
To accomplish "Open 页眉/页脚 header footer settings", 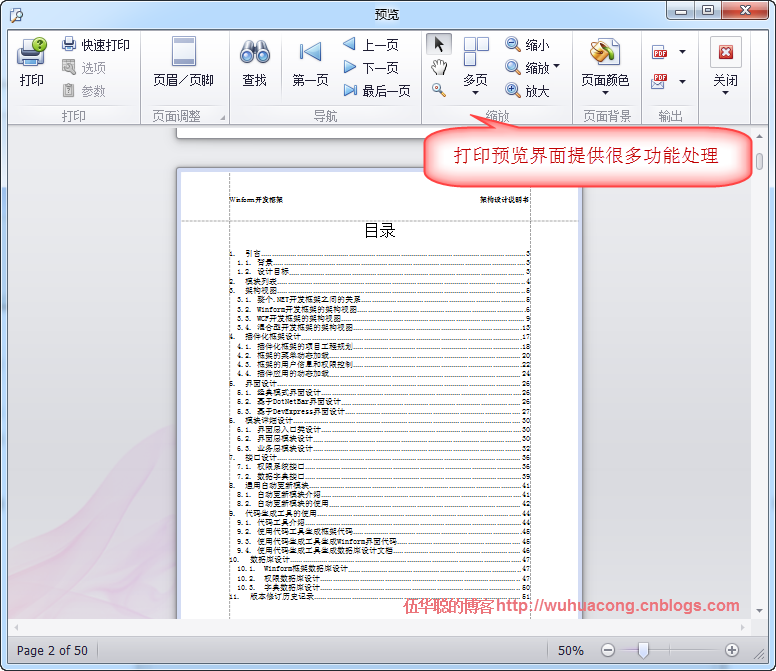I will pyautogui.click(x=184, y=62).
